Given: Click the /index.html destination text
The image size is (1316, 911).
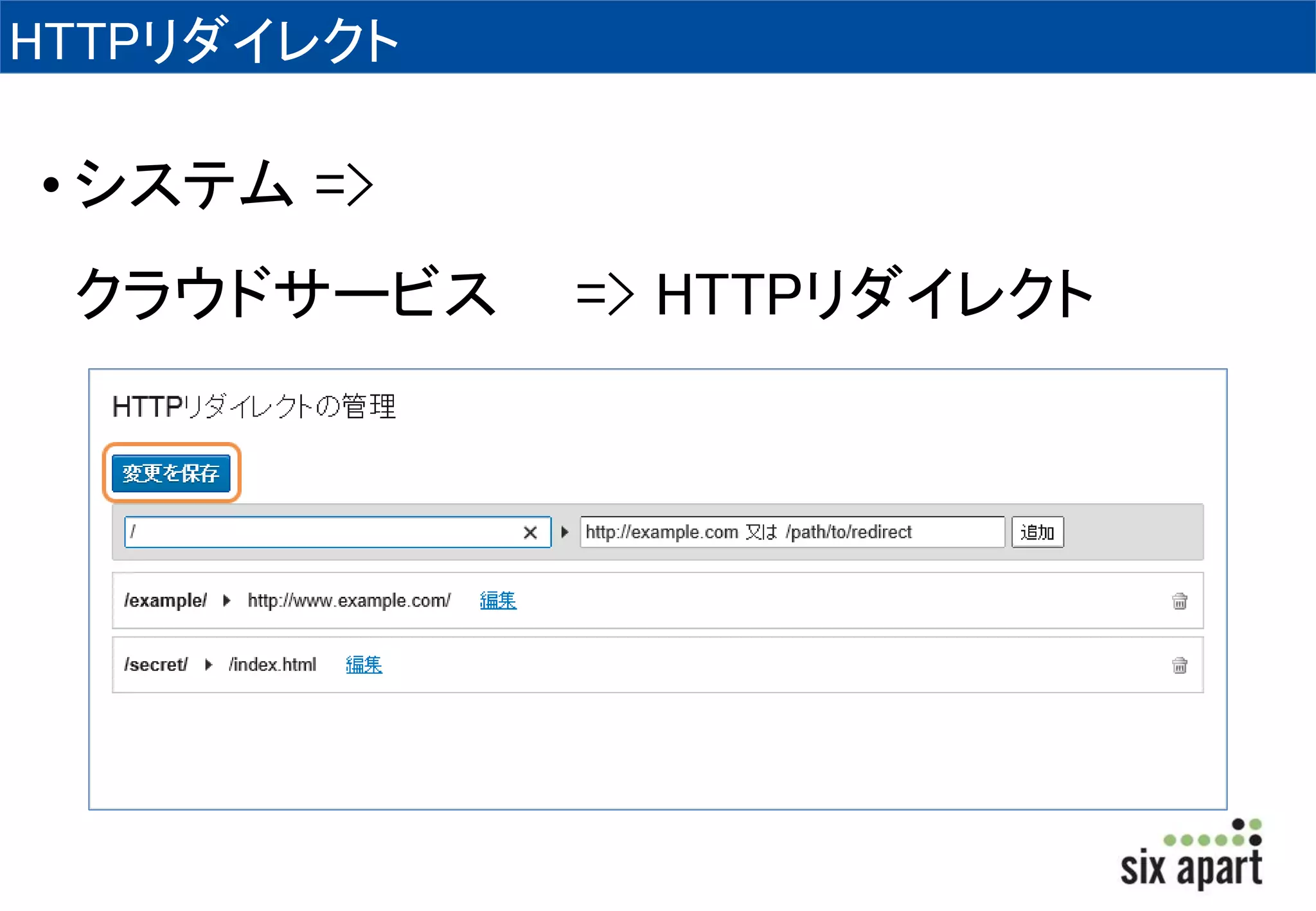Looking at the screenshot, I should tap(272, 664).
